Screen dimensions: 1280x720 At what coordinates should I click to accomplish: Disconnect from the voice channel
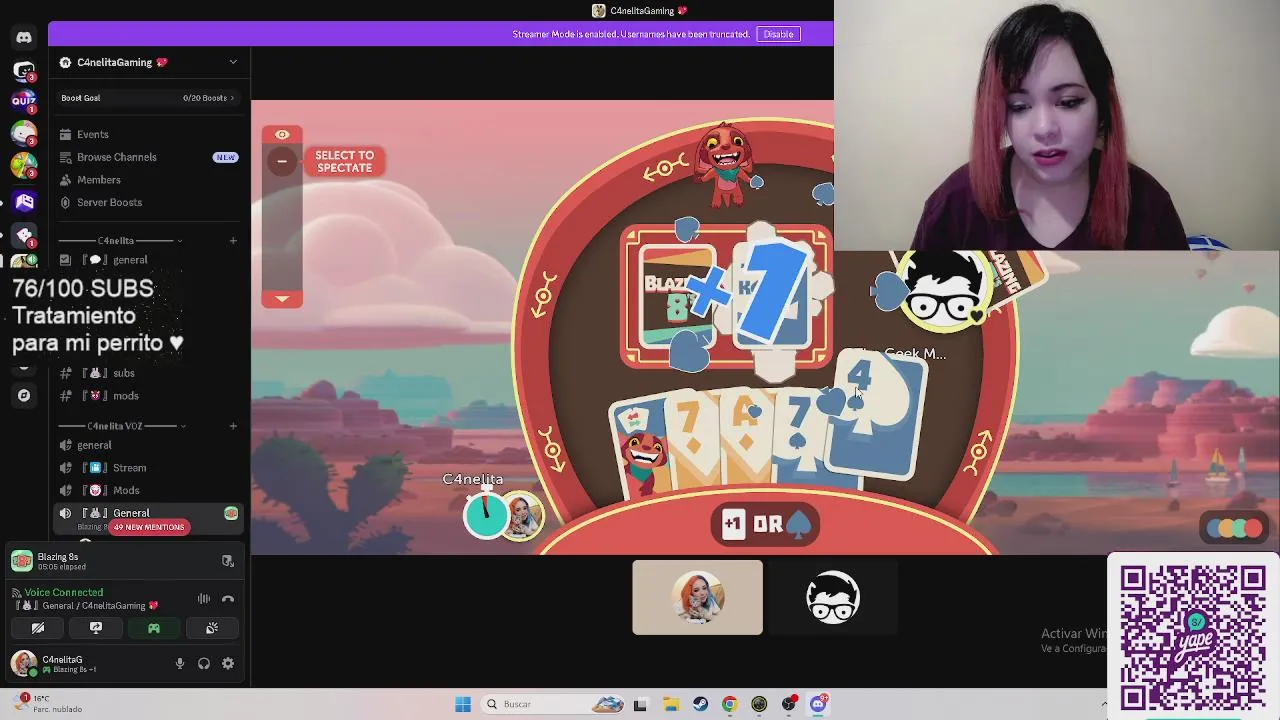tap(228, 599)
